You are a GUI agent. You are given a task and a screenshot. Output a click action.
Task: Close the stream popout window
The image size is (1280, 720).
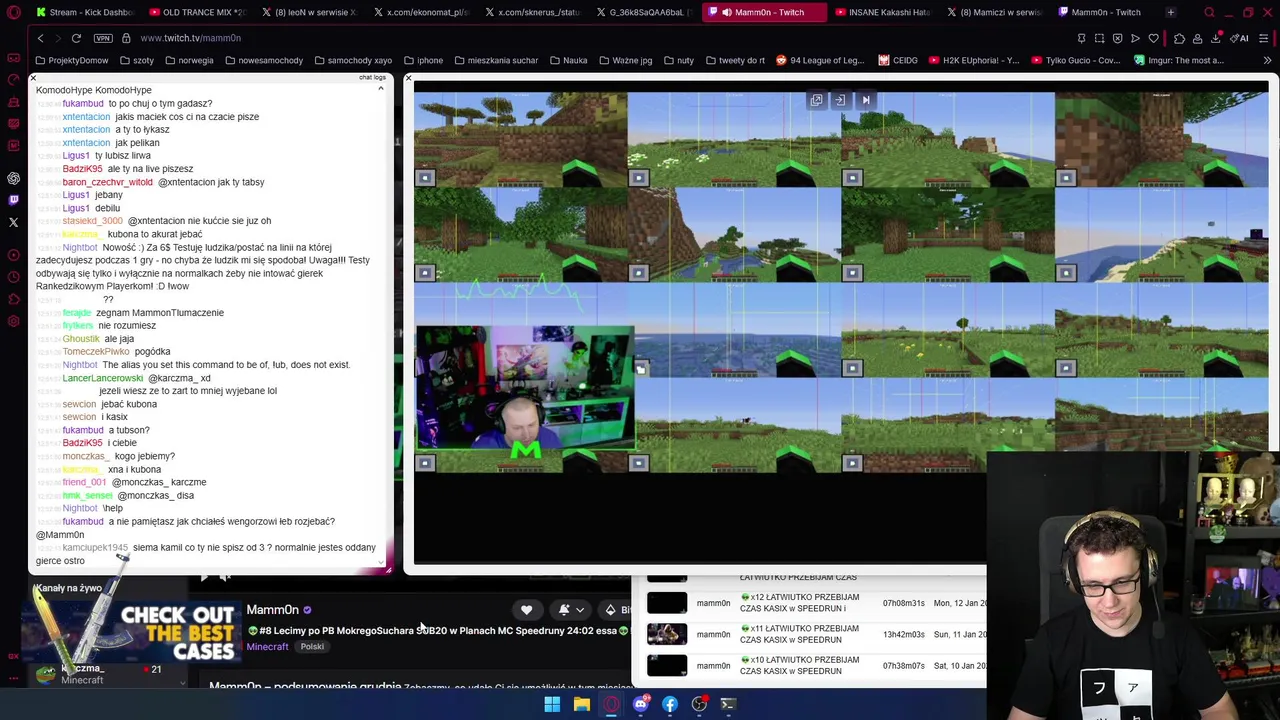(408, 77)
